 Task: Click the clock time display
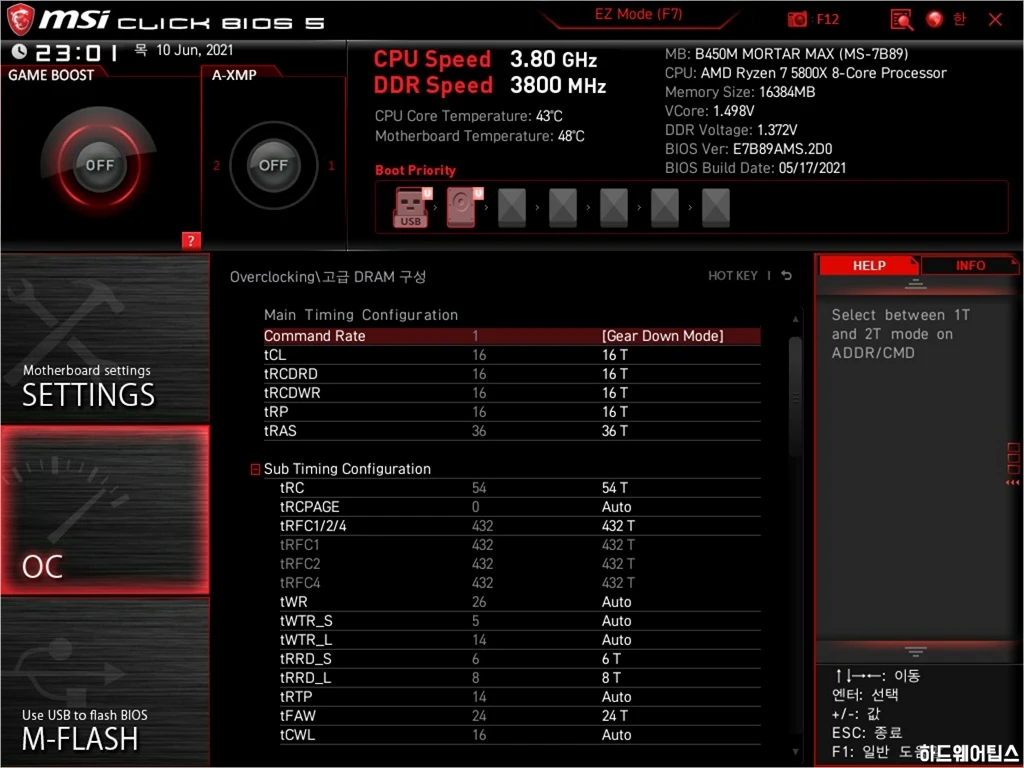[x=76, y=52]
